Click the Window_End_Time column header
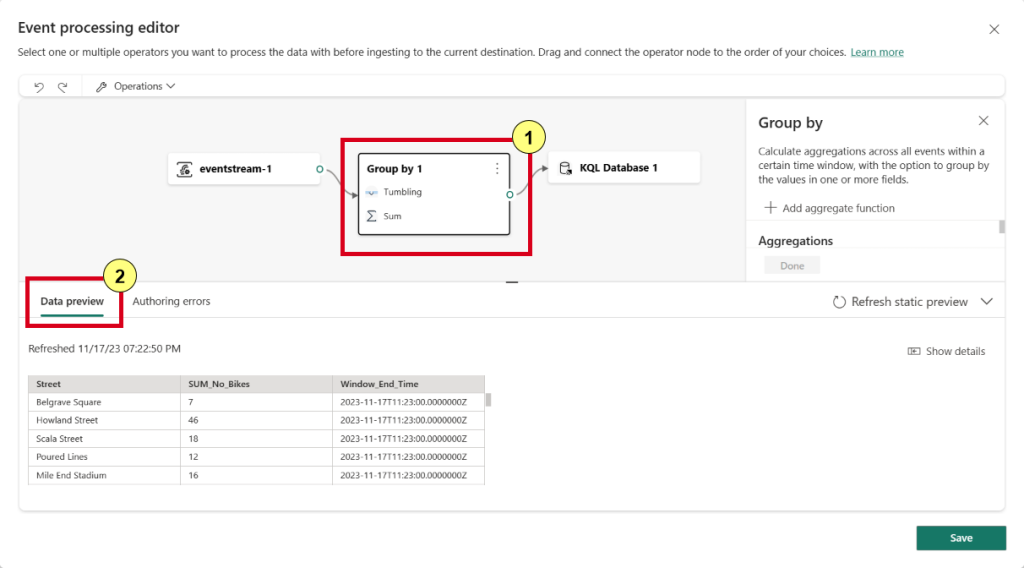 (408, 384)
